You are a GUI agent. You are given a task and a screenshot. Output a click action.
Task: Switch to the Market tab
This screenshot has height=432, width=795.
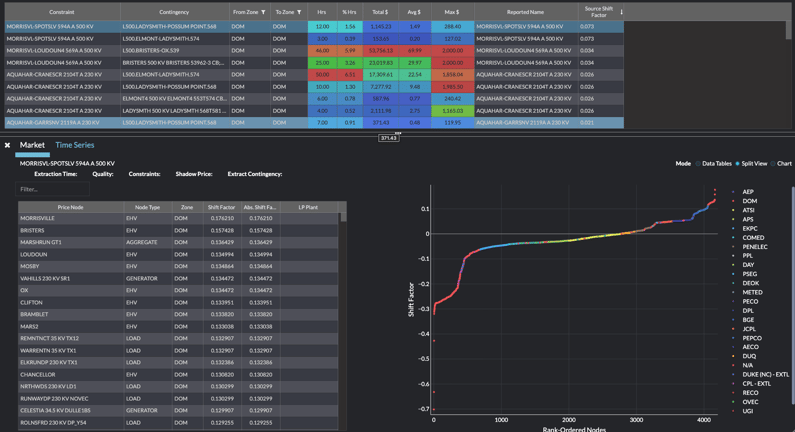[32, 145]
